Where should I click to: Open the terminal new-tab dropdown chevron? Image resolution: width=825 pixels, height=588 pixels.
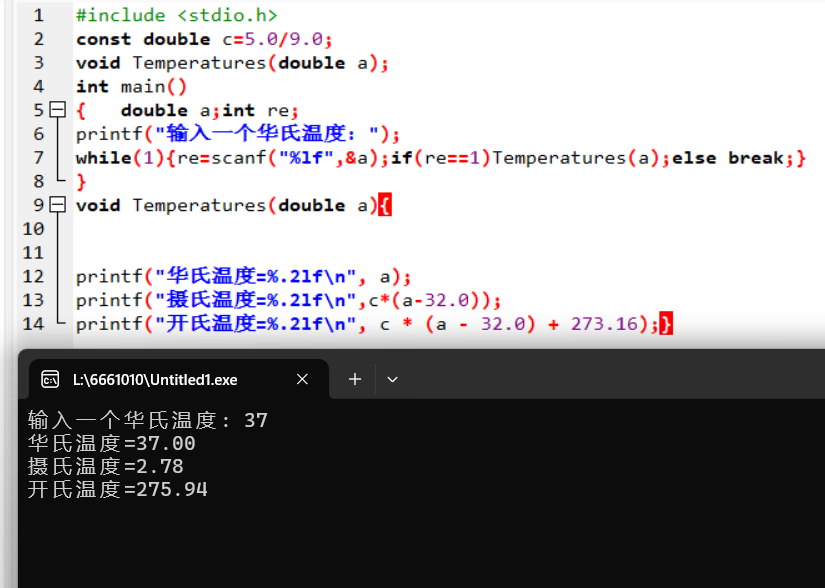(393, 379)
